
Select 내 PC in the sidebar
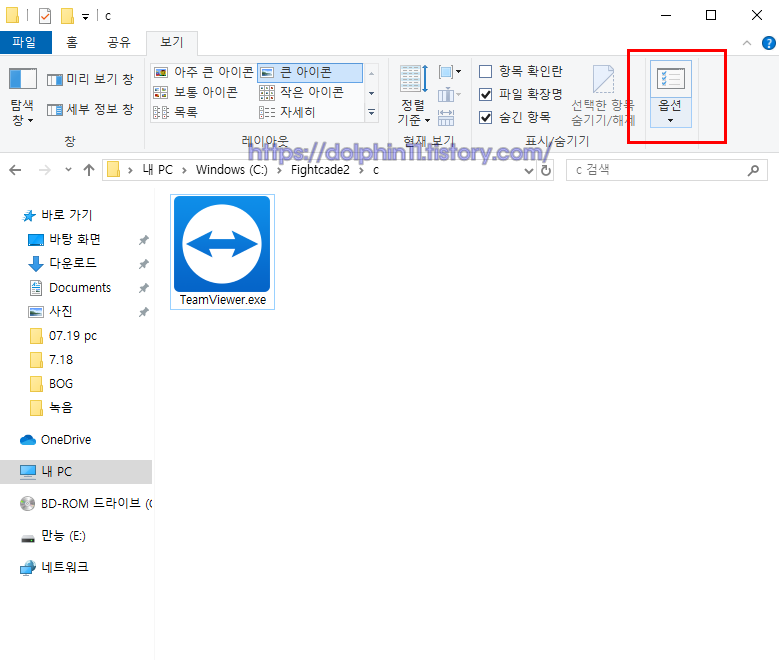(x=76, y=472)
